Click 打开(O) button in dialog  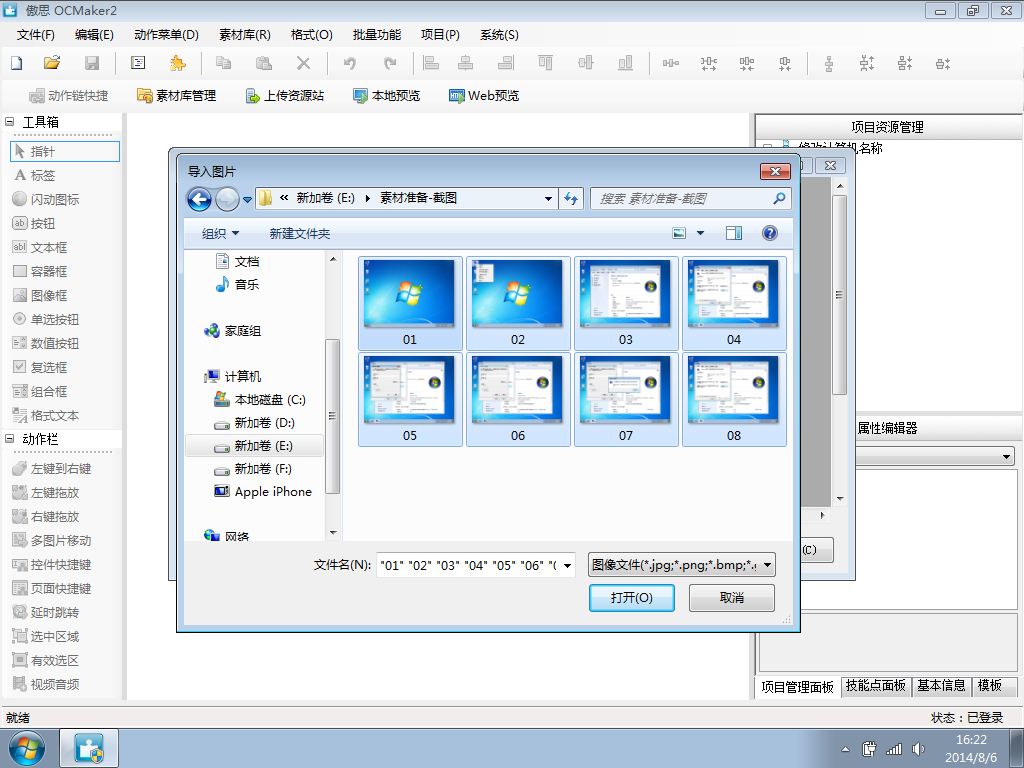(x=632, y=598)
